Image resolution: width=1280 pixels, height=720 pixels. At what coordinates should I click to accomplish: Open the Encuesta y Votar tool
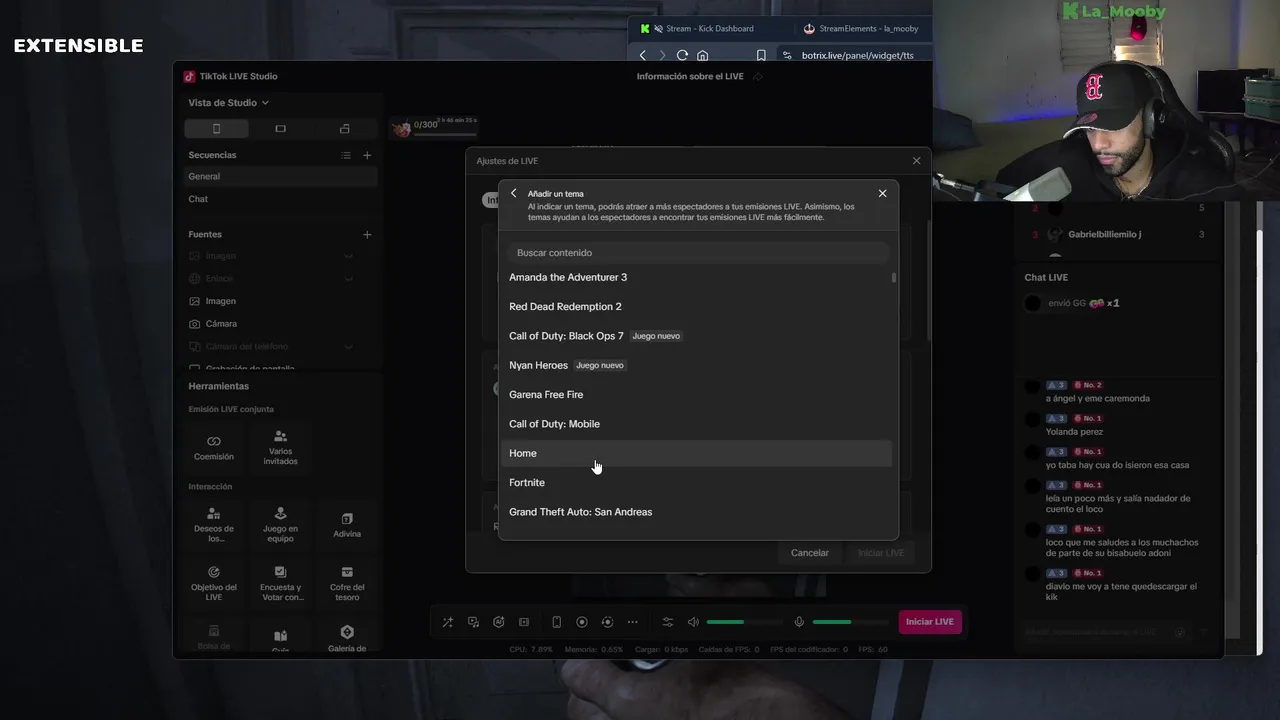click(280, 584)
